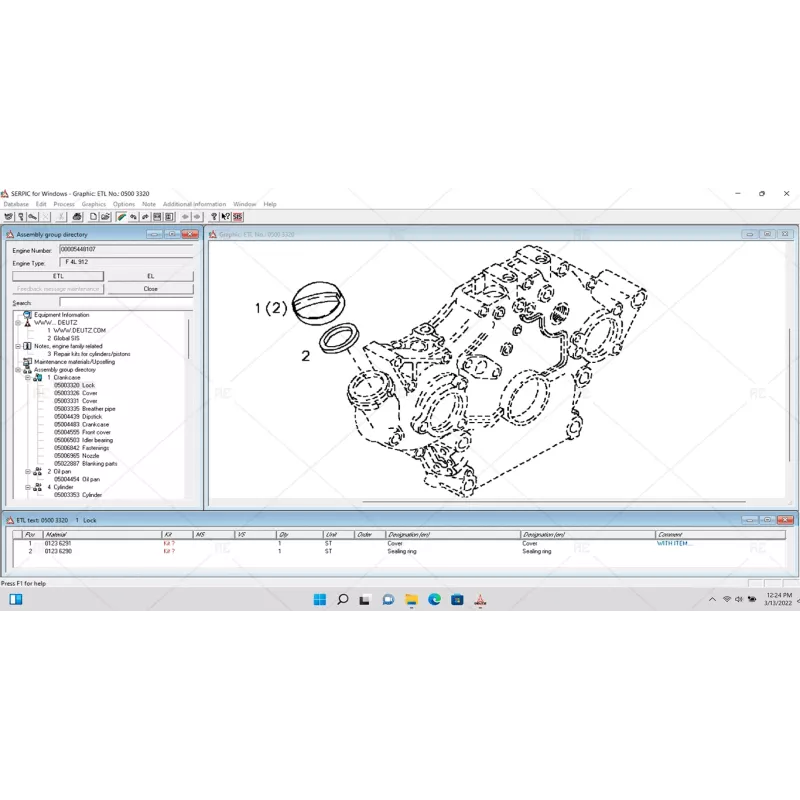800x800 pixels.
Task: Expand the Oil pan group node
Action: 27,471
